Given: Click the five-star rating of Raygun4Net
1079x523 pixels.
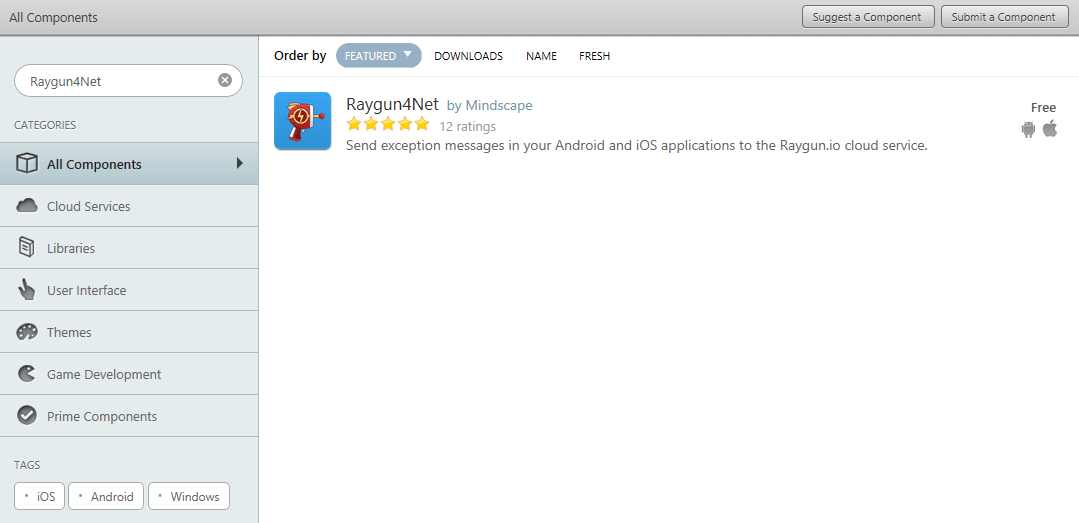Looking at the screenshot, I should click(388, 125).
